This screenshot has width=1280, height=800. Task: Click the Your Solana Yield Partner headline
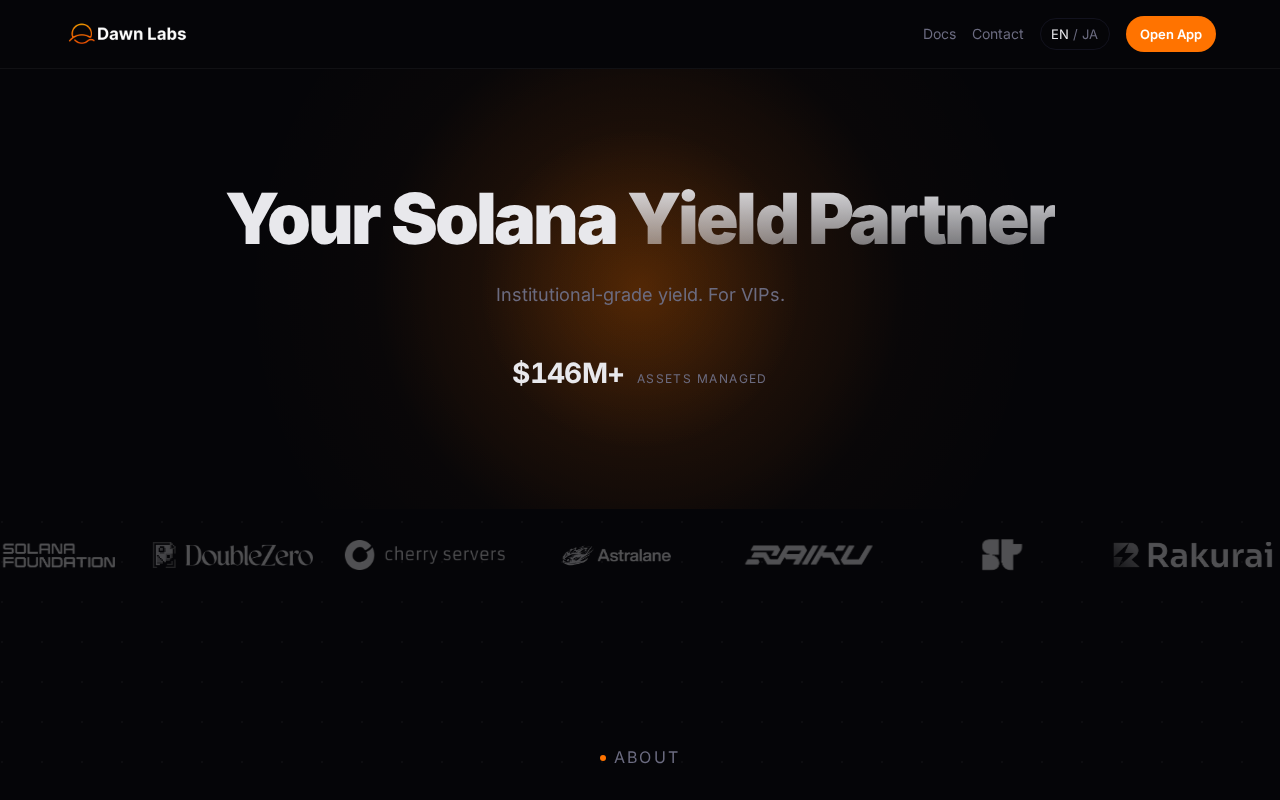click(640, 219)
